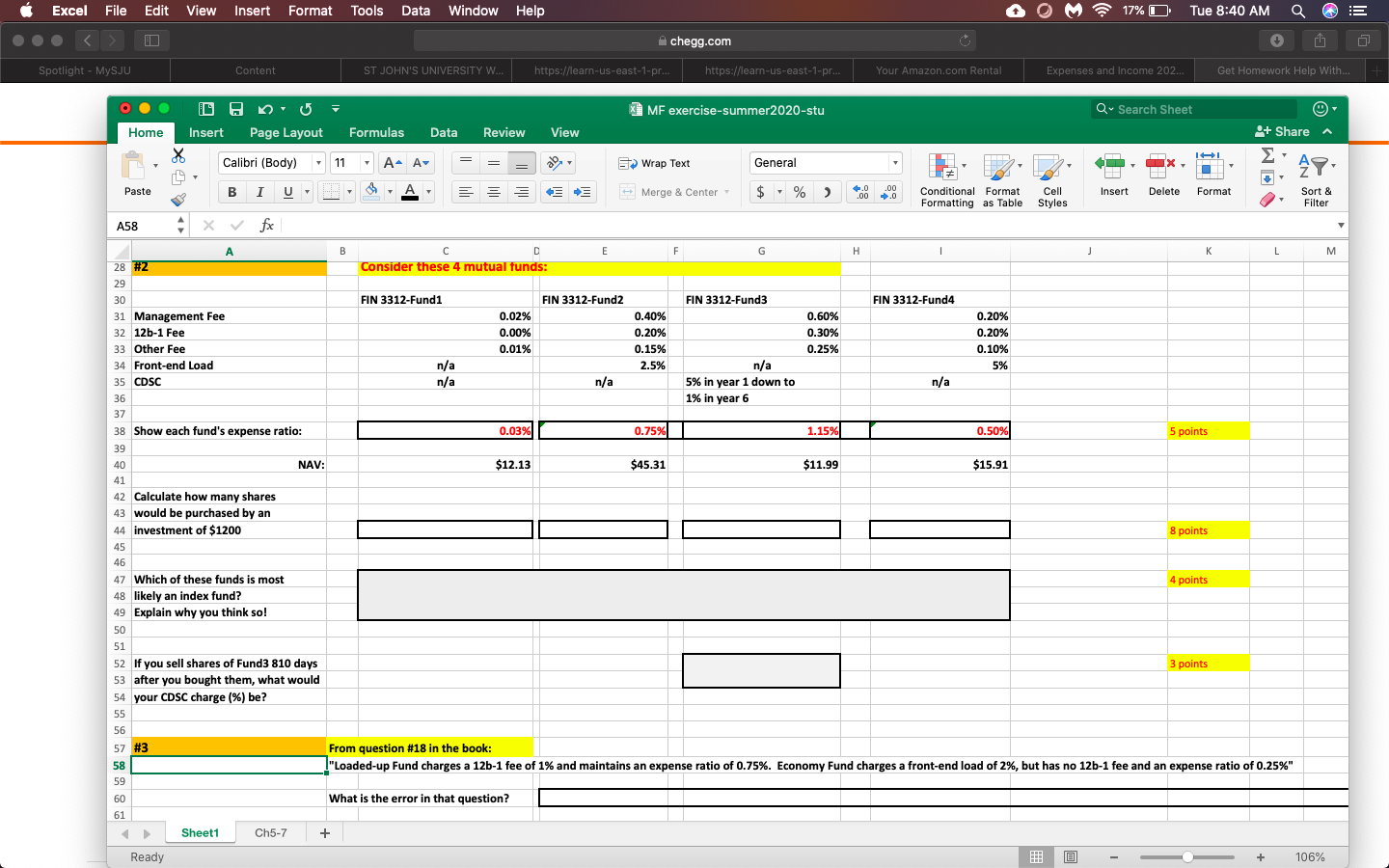Align text to top of cell
This screenshot has height=868, width=1389.
(x=466, y=163)
